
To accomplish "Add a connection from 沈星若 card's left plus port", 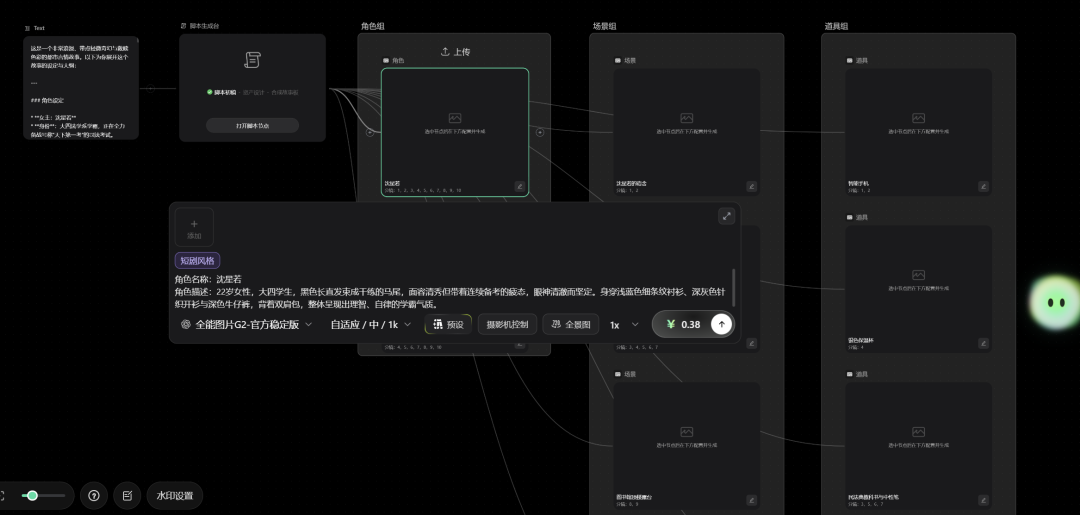I will pos(370,132).
